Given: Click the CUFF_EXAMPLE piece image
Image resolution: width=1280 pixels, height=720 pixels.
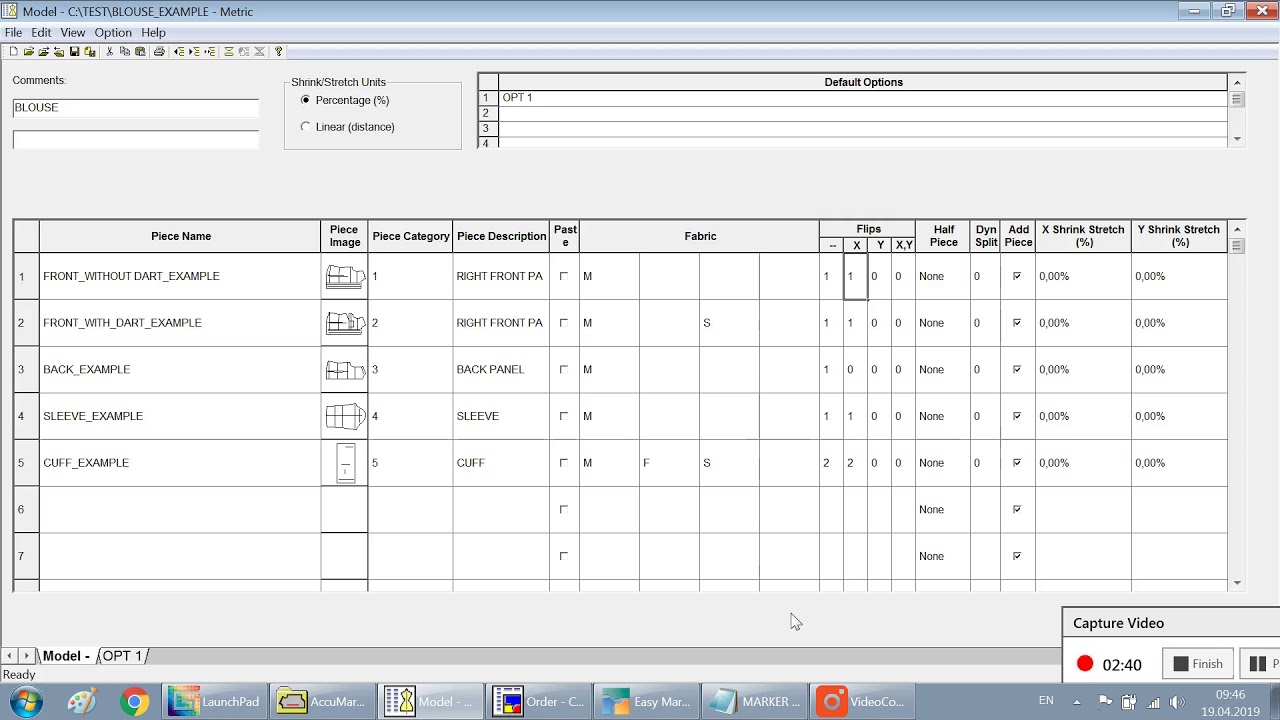Looking at the screenshot, I should point(345,463).
